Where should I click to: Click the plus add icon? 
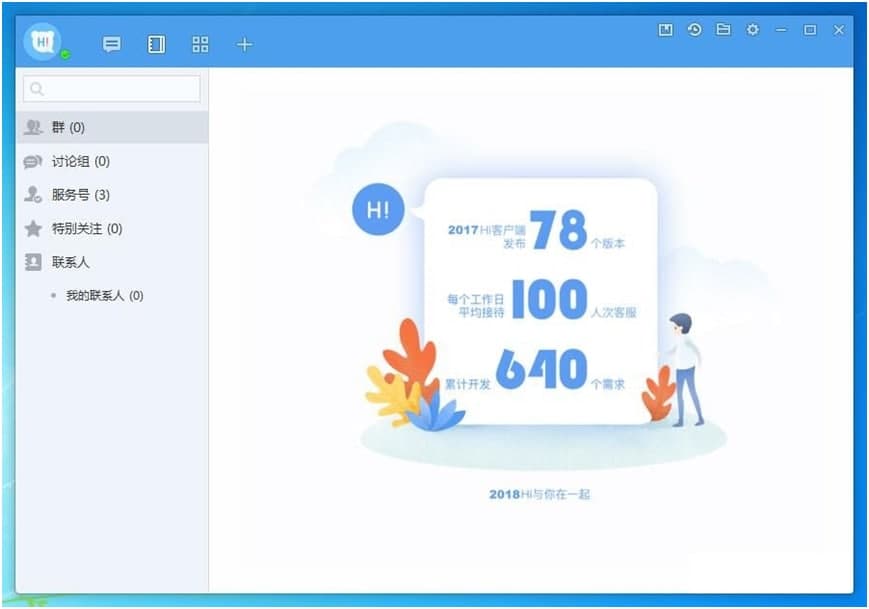pos(244,44)
